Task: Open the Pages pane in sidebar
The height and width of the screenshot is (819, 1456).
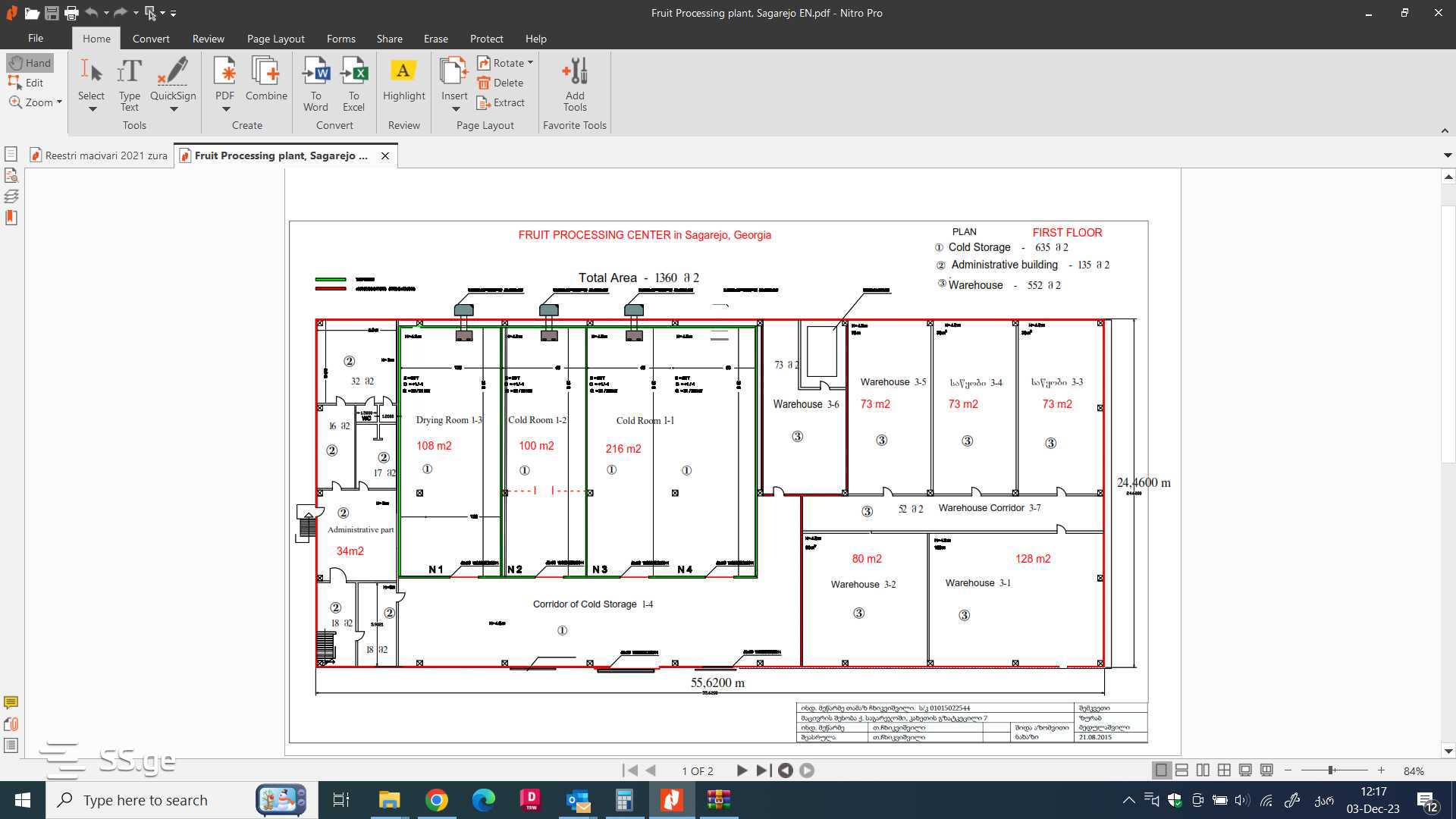Action: click(11, 154)
